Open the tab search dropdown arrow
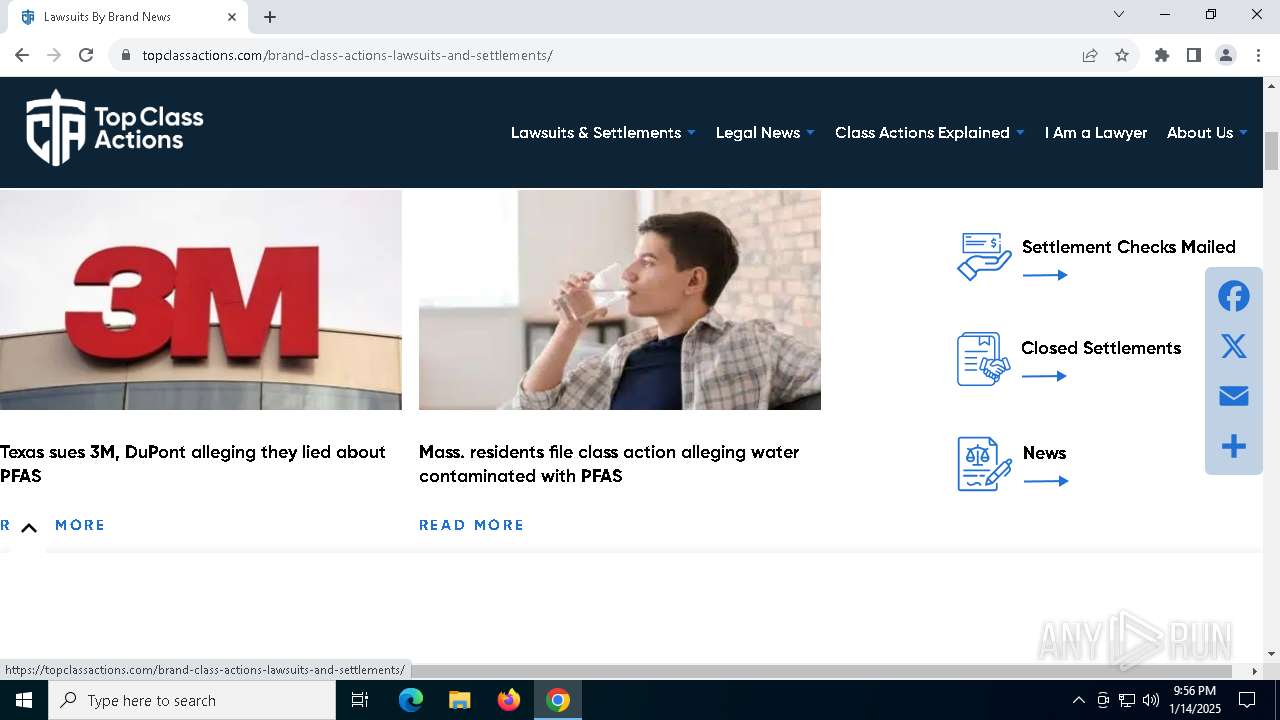This screenshot has height=720, width=1280. (1119, 14)
